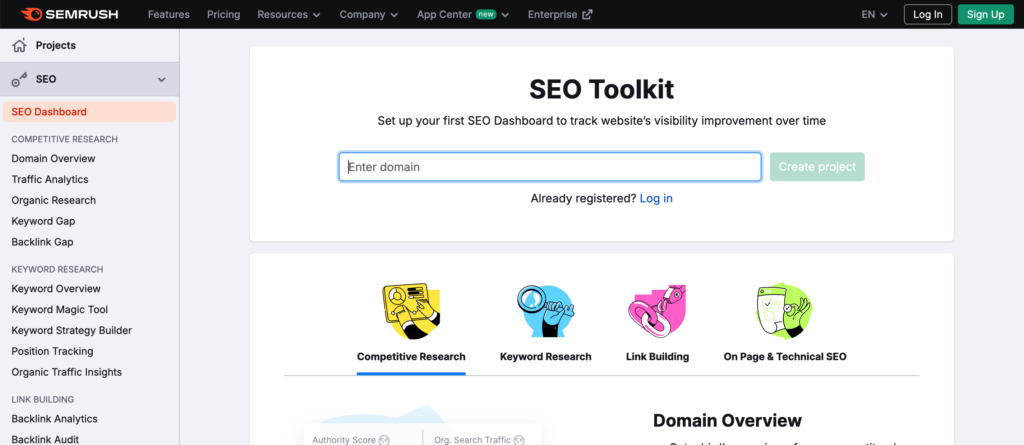Open Backlink Gap in the sidebar
1024x445 pixels.
(42, 242)
